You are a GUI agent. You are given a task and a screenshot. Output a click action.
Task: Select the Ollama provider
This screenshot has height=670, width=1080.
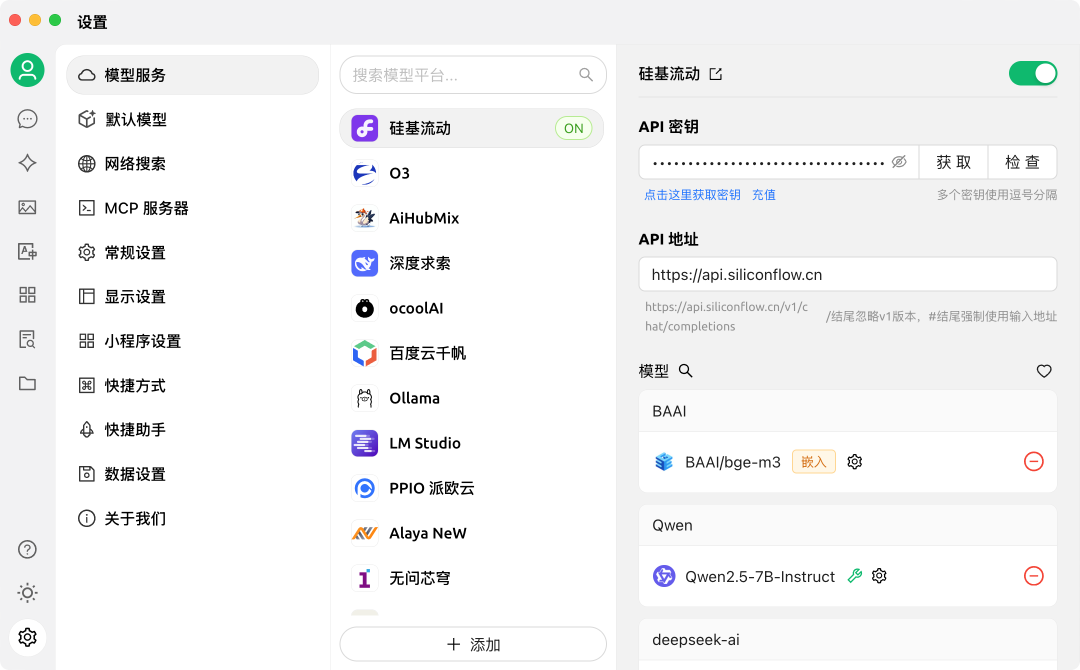pyautogui.click(x=472, y=398)
